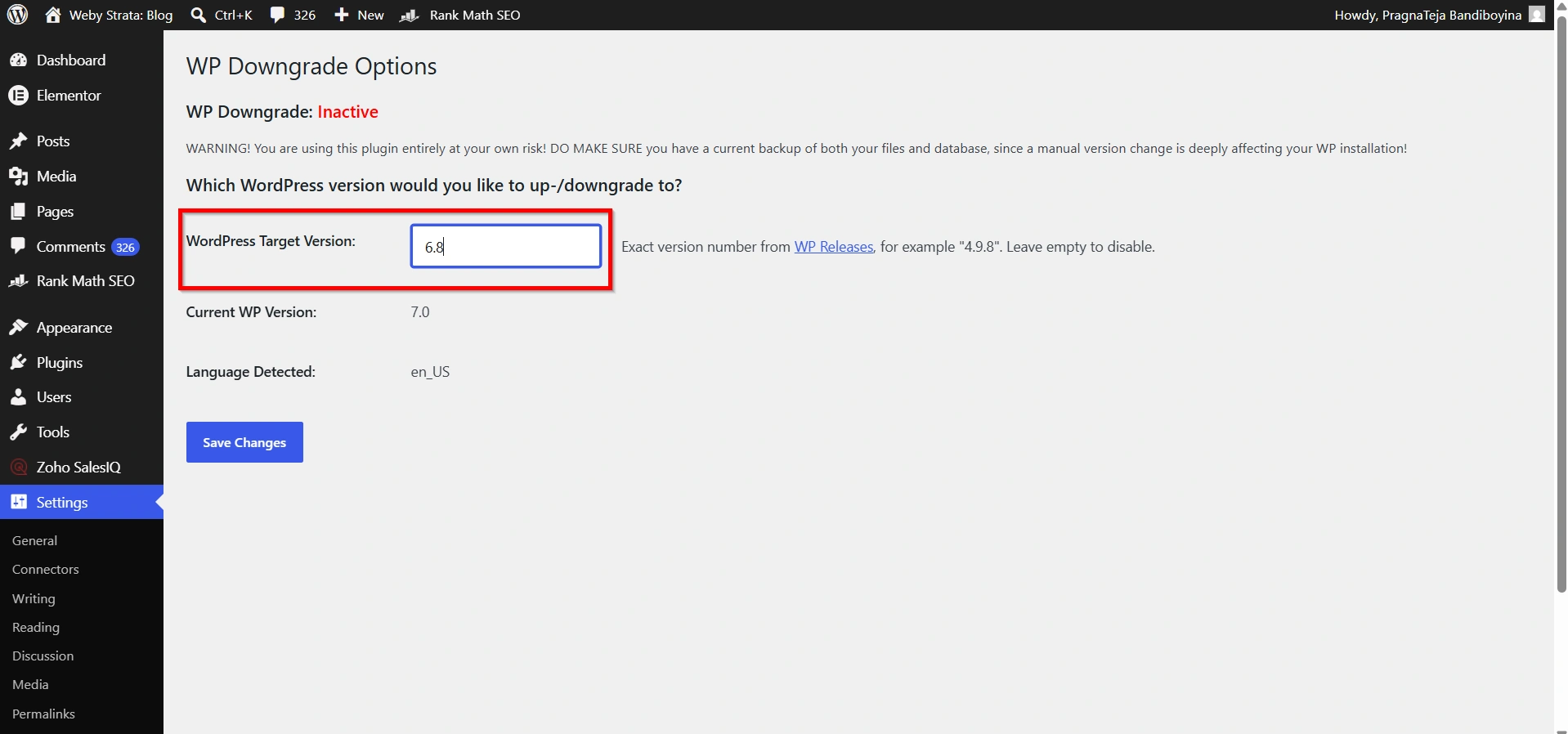1568x734 pixels.
Task: Open the Zoho SalesIQ menu
Action: pos(82,468)
